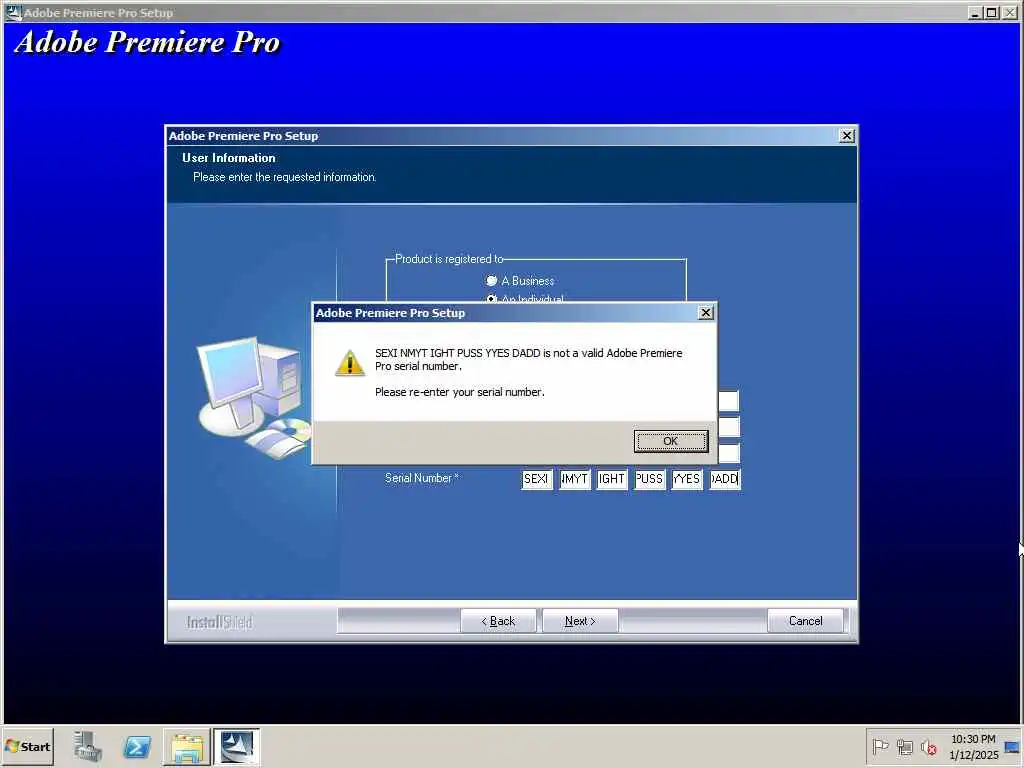Screen dimensions: 1024x768
Task: Click the Back button in setup wizard
Action: coord(498,621)
